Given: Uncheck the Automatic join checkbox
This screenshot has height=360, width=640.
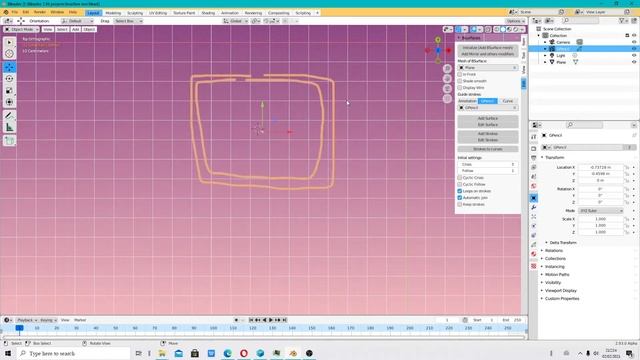Looking at the screenshot, I should [x=460, y=198].
